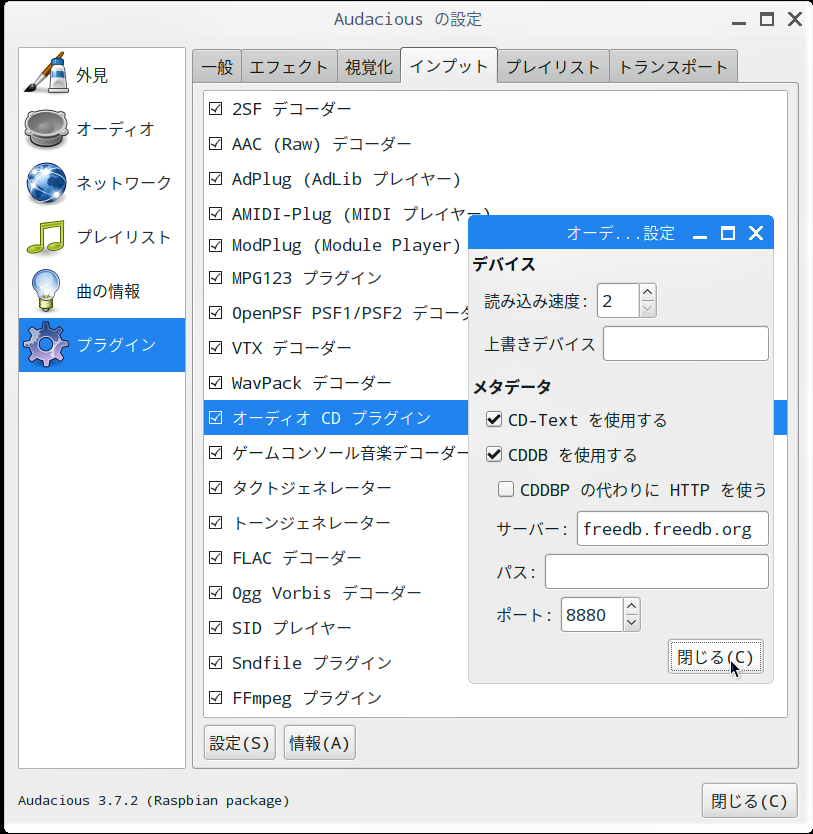Minimize the Audacious の設定 window

point(739,20)
